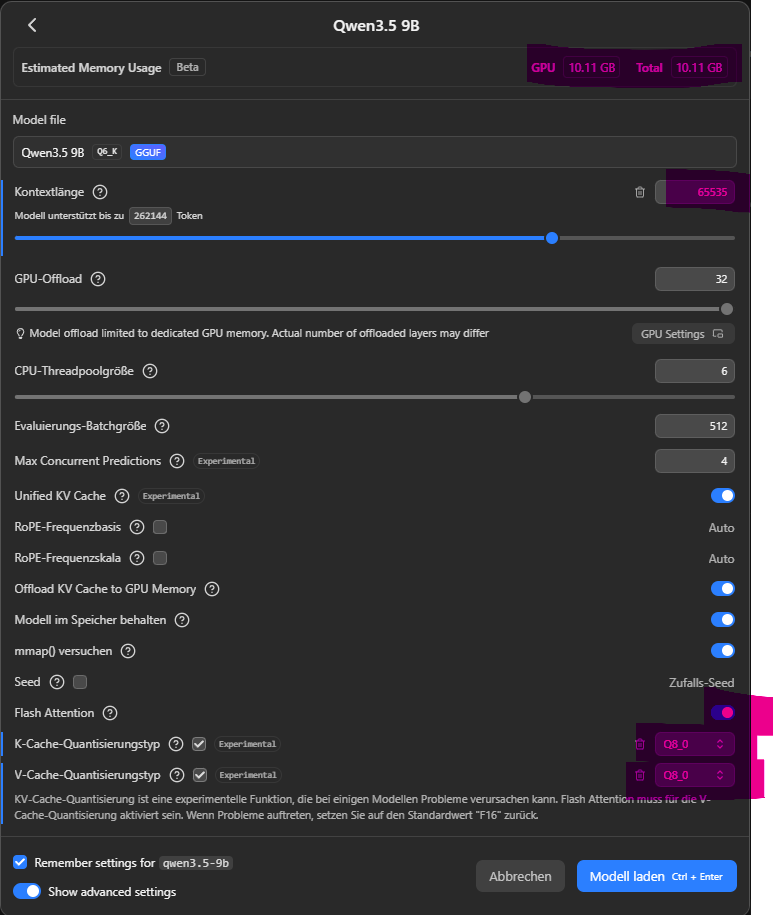
Task: Click the Zufalls-Seed label
Action: (701, 682)
